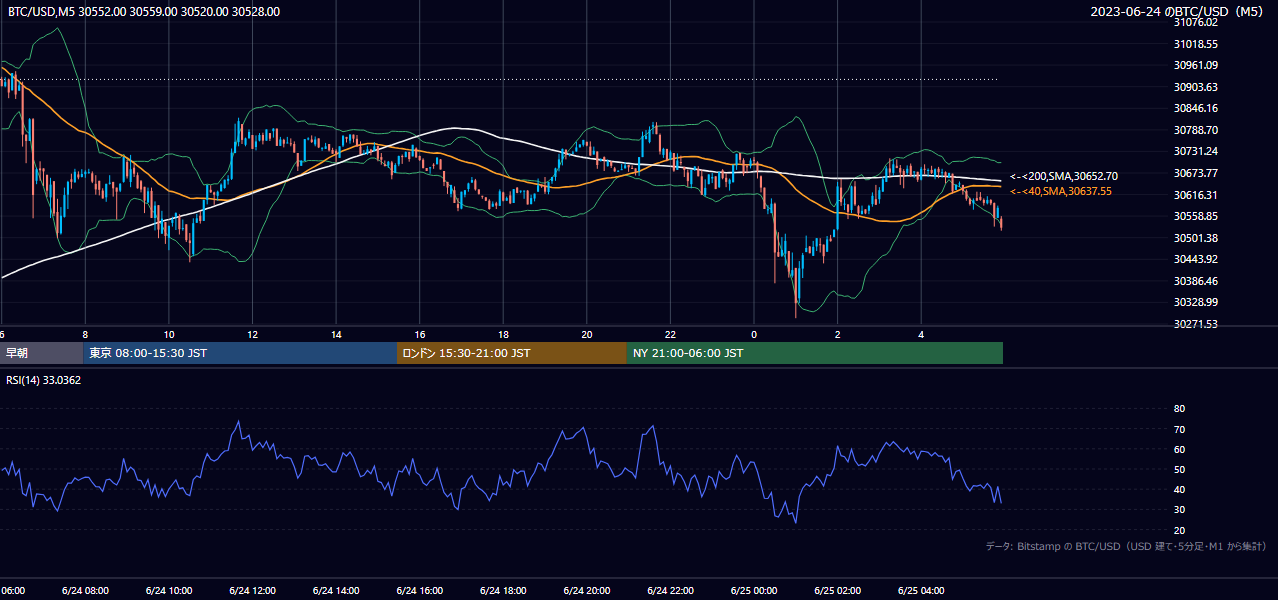Screen dimensions: 1278x600
Task: Click price axis value 31076.02
Action: tap(1195, 22)
